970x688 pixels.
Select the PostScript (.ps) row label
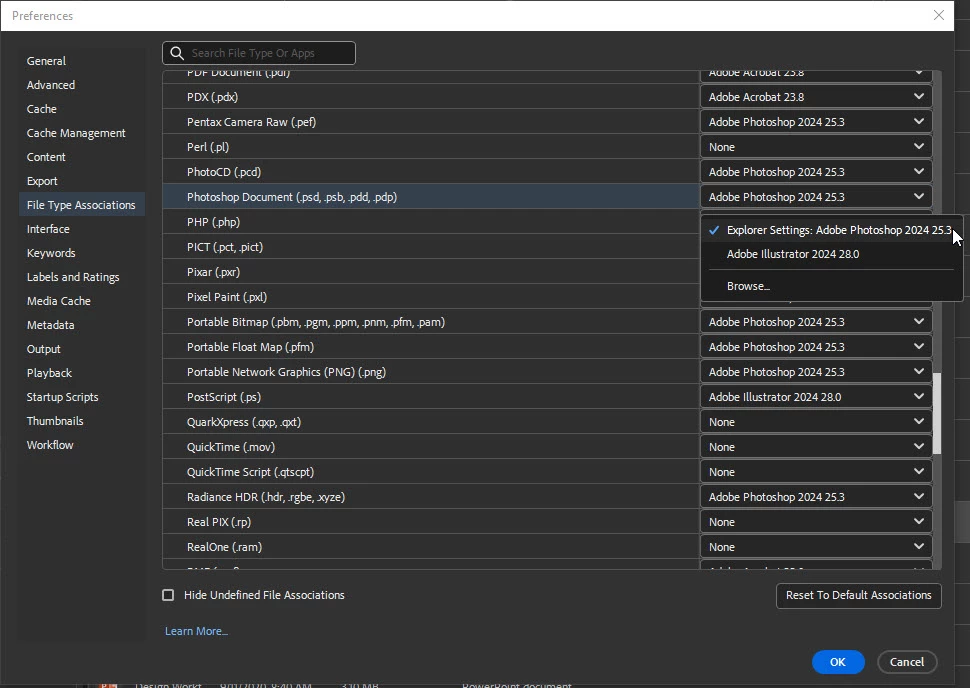tap(224, 397)
